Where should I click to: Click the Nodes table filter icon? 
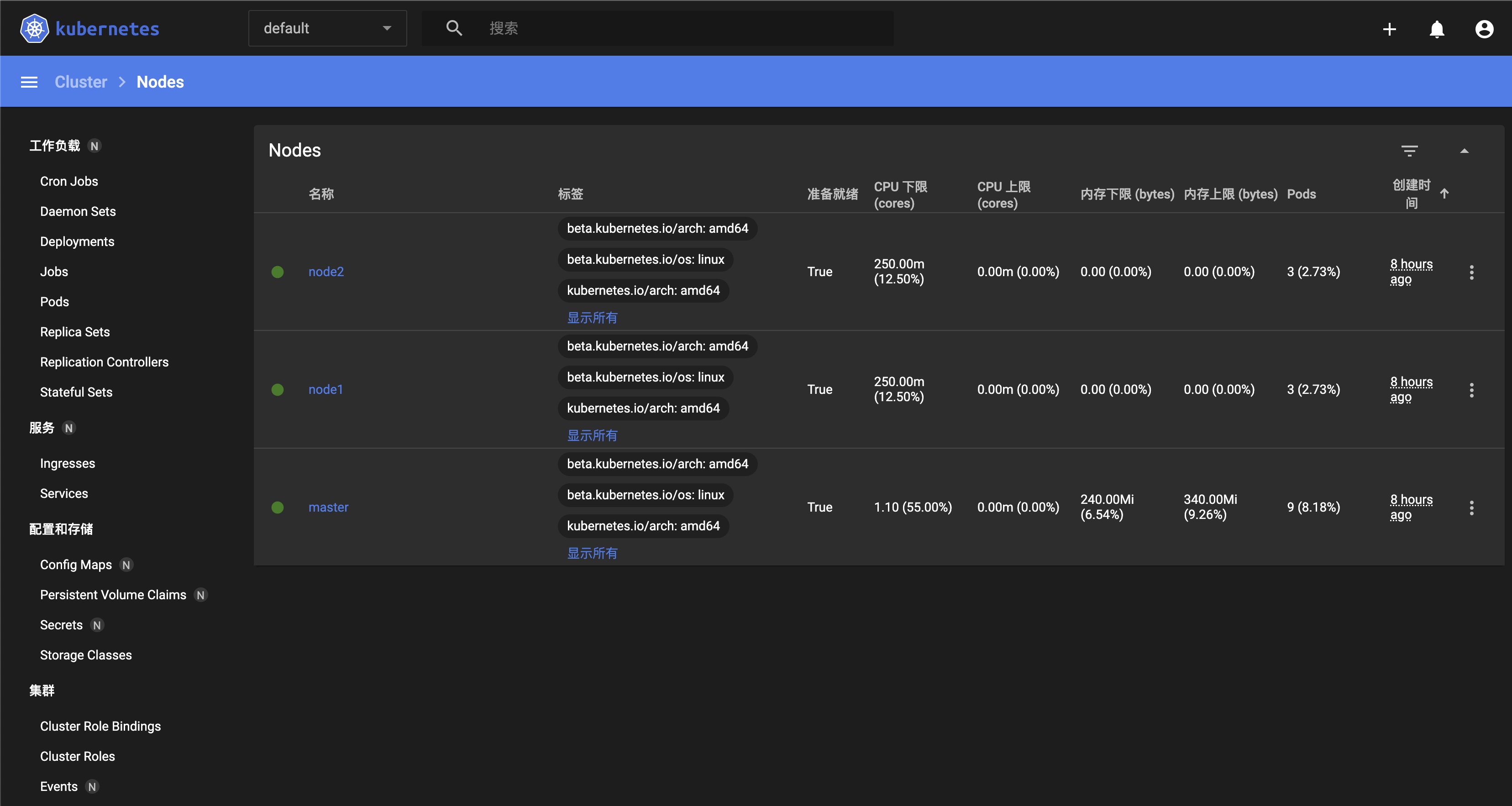click(x=1409, y=151)
